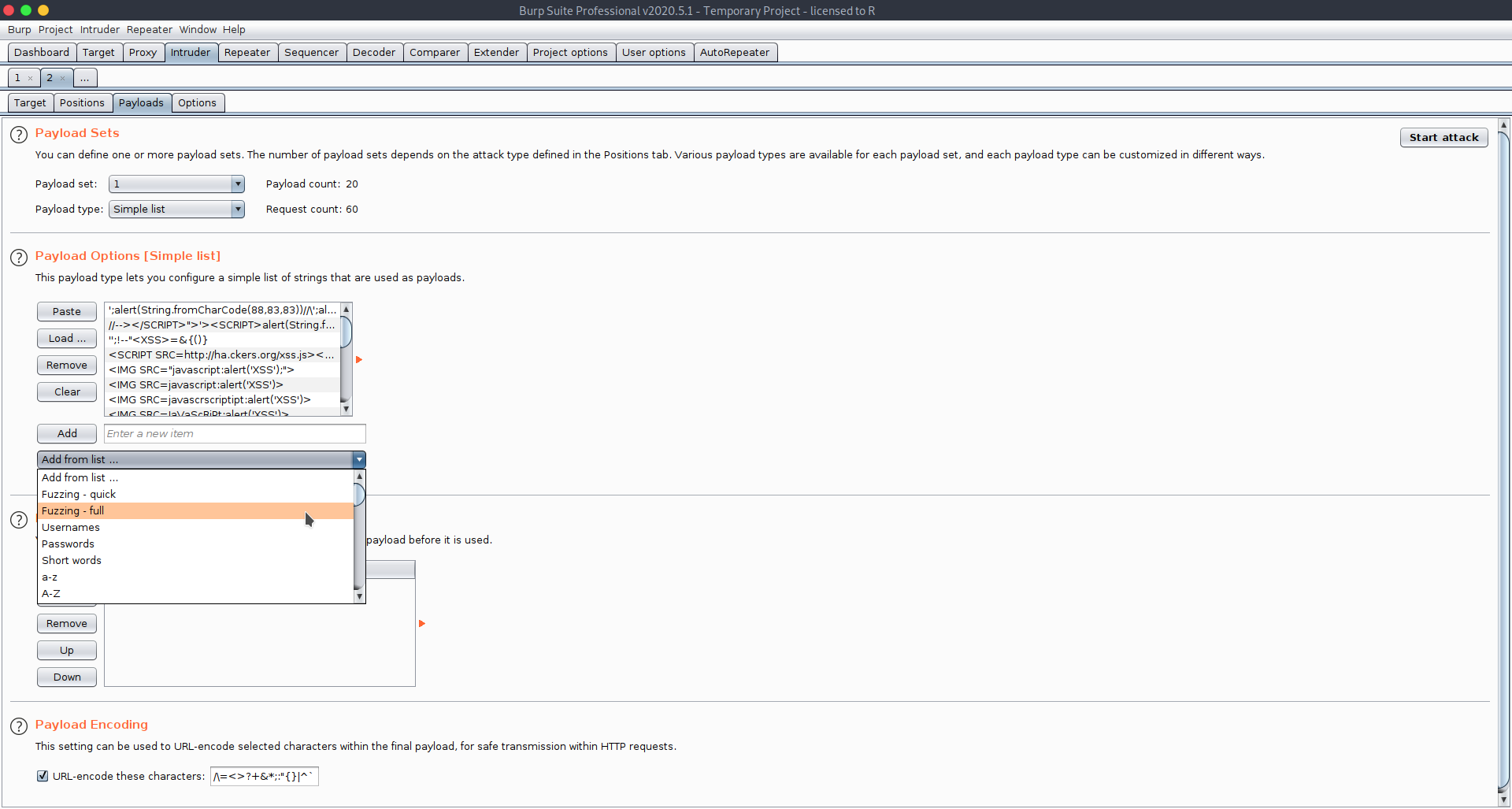The image size is (1512, 809).
Task: Click the dropdown list scrollbar down arrow
Action: (x=360, y=596)
